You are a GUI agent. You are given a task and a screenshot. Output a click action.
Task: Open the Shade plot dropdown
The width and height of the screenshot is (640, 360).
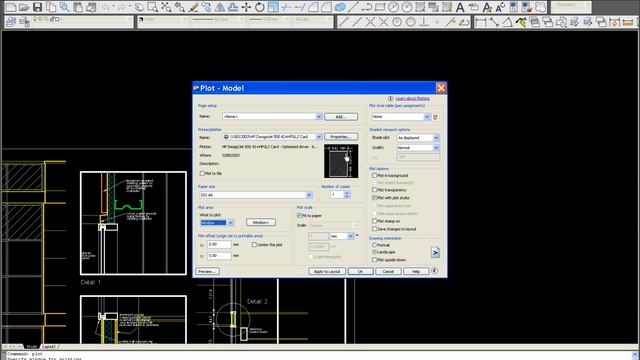436,138
